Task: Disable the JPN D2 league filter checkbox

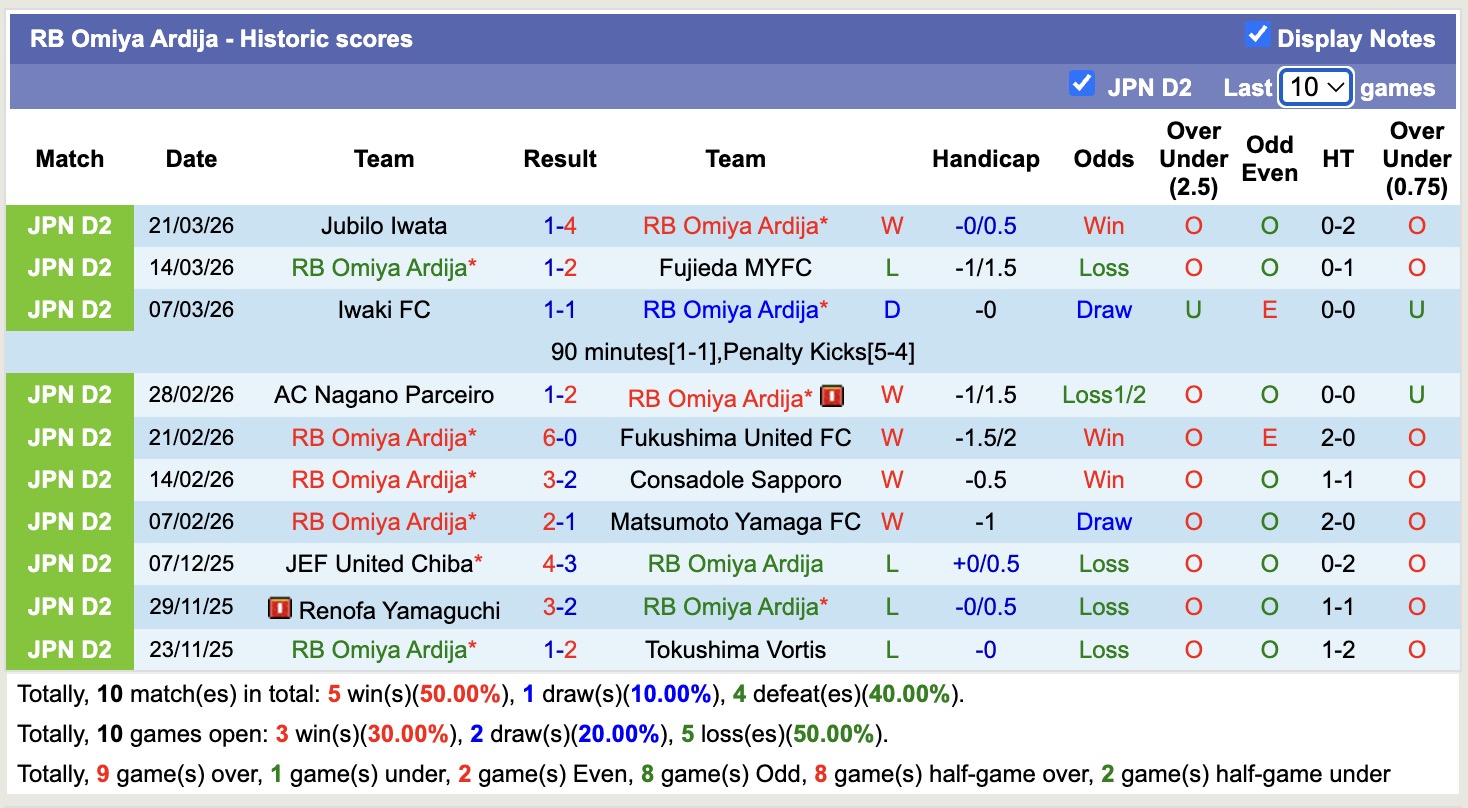Action: click(x=1081, y=85)
